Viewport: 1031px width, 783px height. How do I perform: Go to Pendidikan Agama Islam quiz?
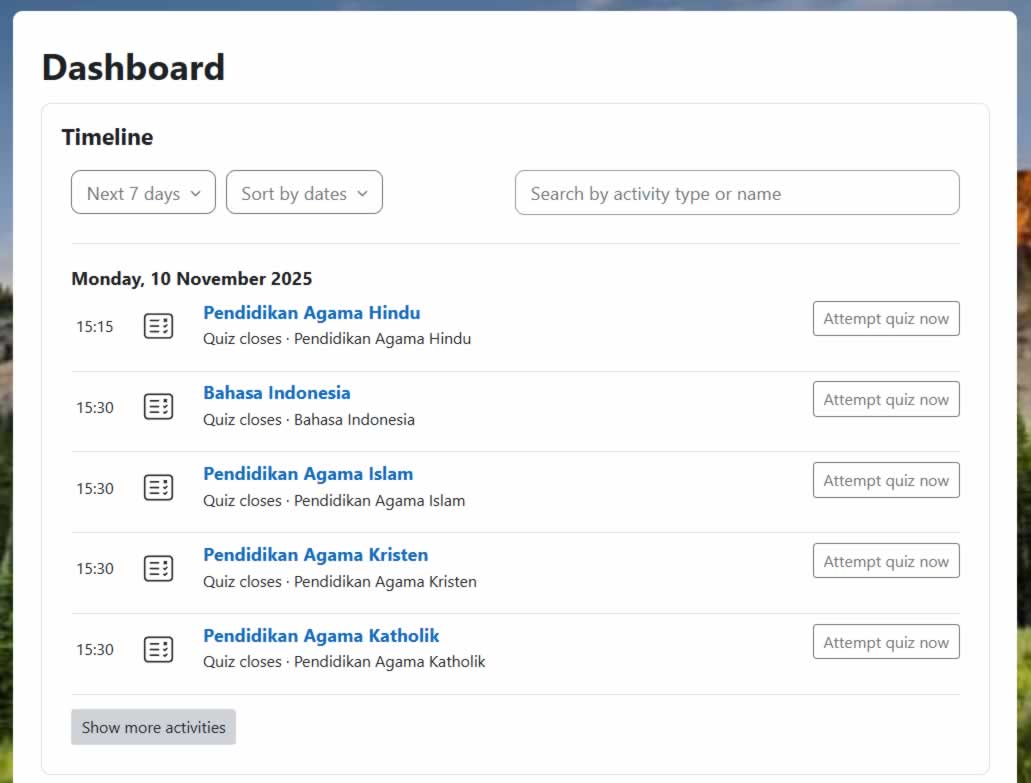point(307,474)
